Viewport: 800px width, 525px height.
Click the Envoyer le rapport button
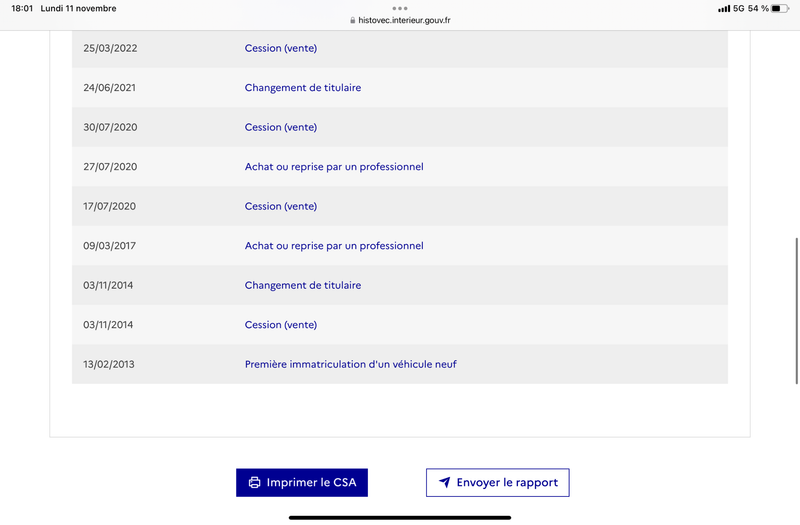(497, 483)
